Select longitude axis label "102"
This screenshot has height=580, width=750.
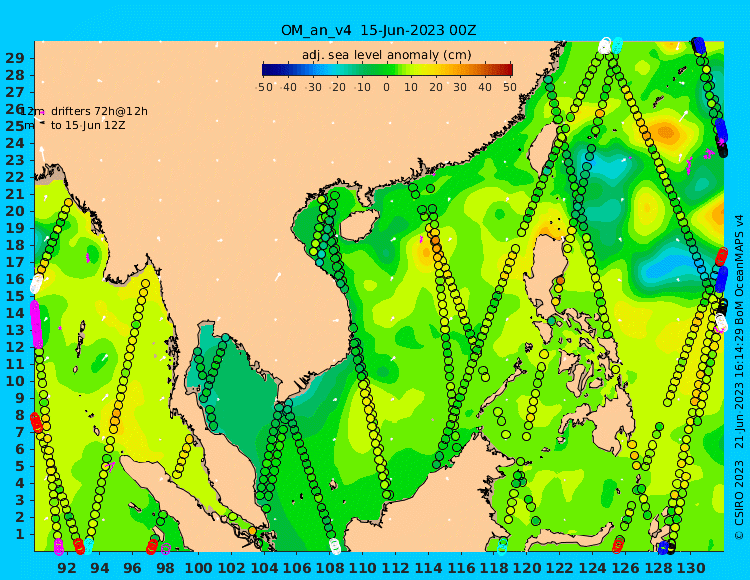(x=231, y=568)
